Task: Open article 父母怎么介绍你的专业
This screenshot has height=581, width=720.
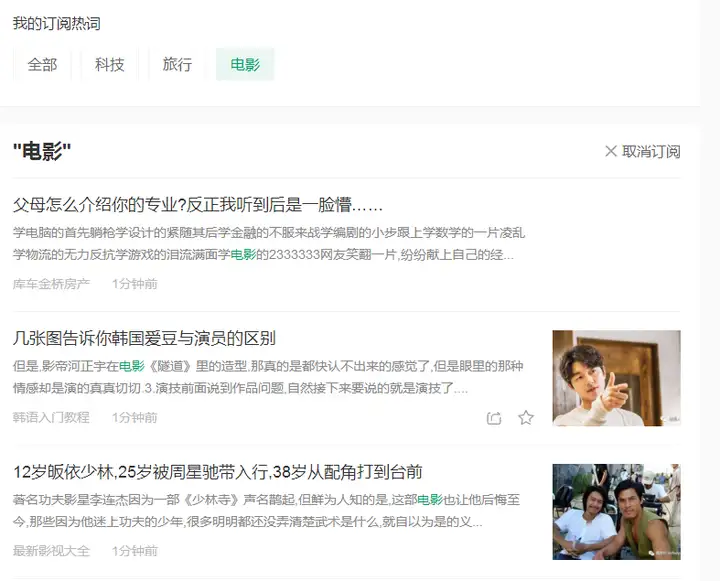Action: 197,205
